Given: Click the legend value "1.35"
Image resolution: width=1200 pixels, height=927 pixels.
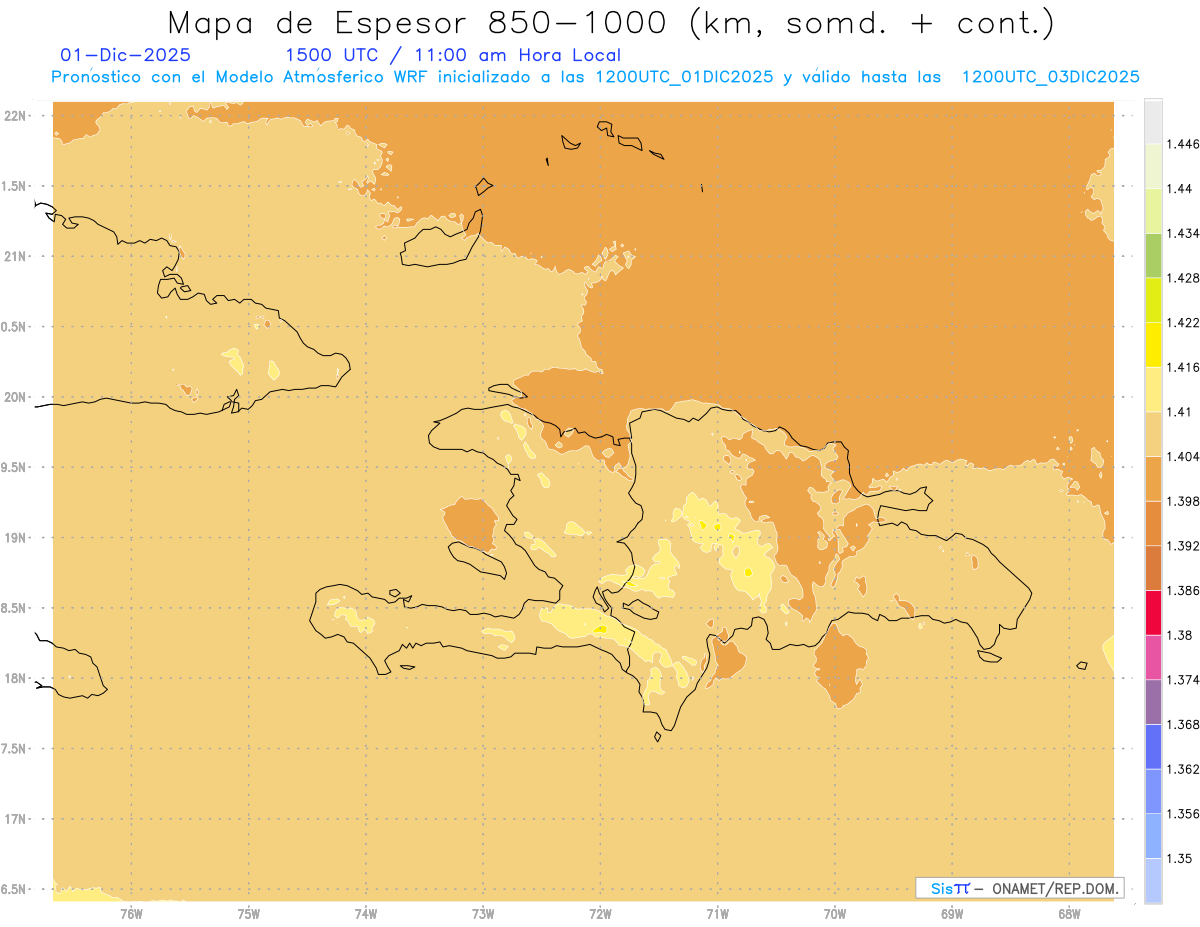Looking at the screenshot, I should (1179, 858).
